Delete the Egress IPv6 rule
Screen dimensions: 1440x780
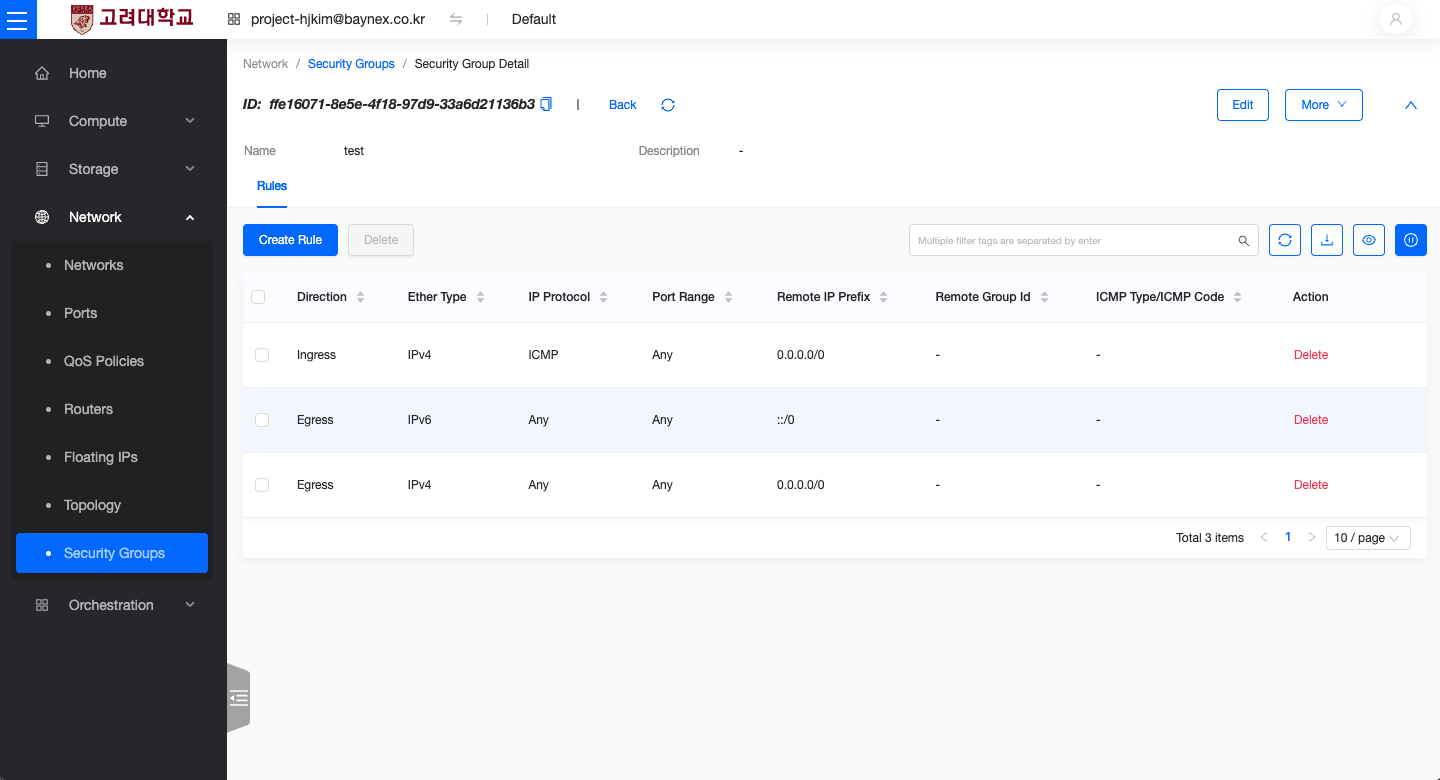pyautogui.click(x=1311, y=420)
